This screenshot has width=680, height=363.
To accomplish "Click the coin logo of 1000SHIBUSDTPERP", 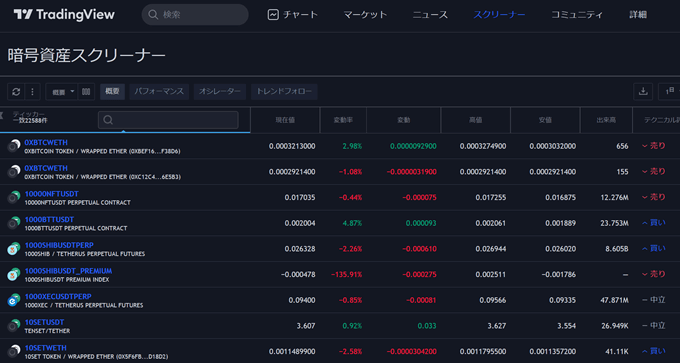I will (14, 249).
